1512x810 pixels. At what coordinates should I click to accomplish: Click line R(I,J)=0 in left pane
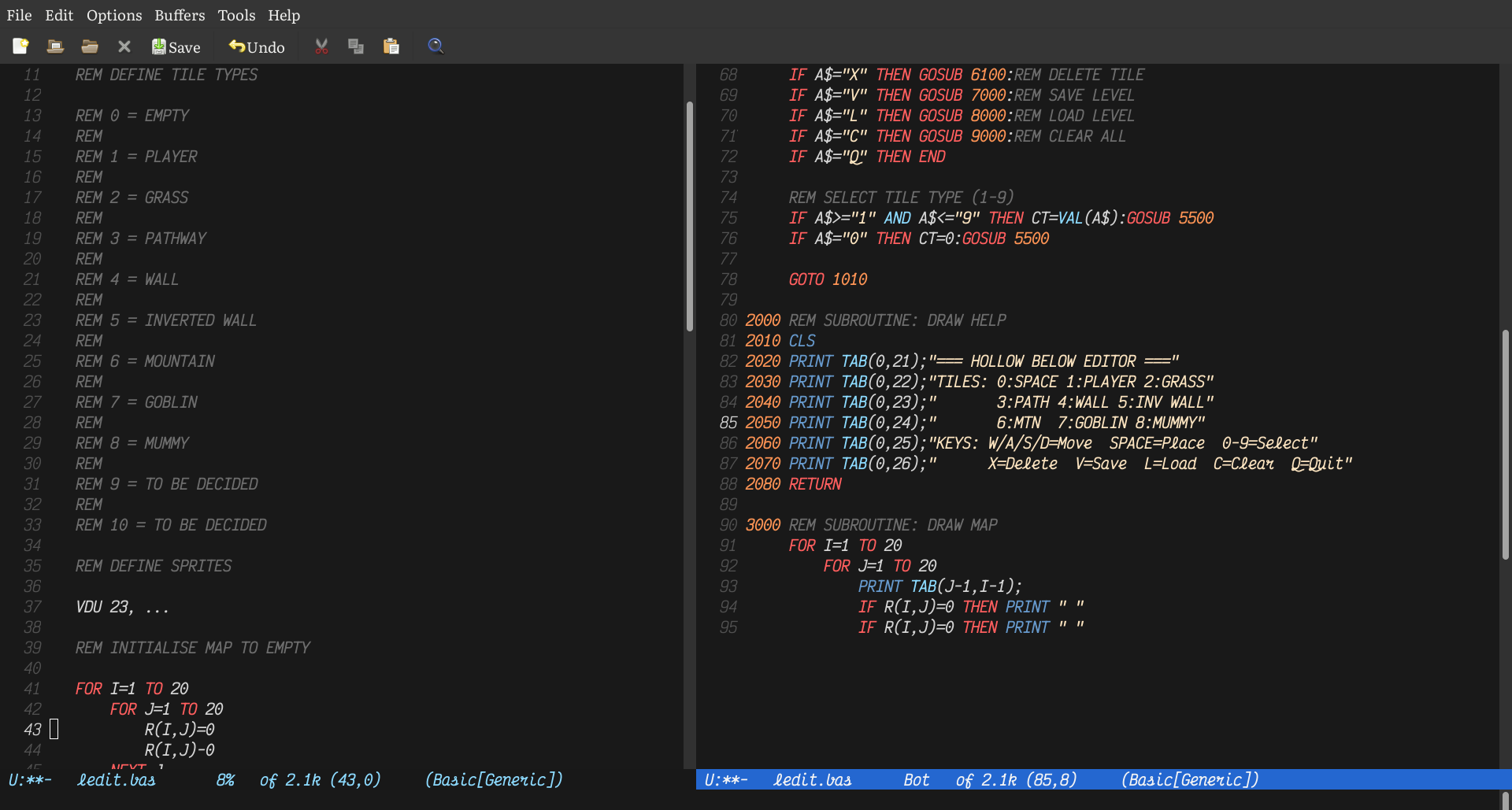point(180,730)
